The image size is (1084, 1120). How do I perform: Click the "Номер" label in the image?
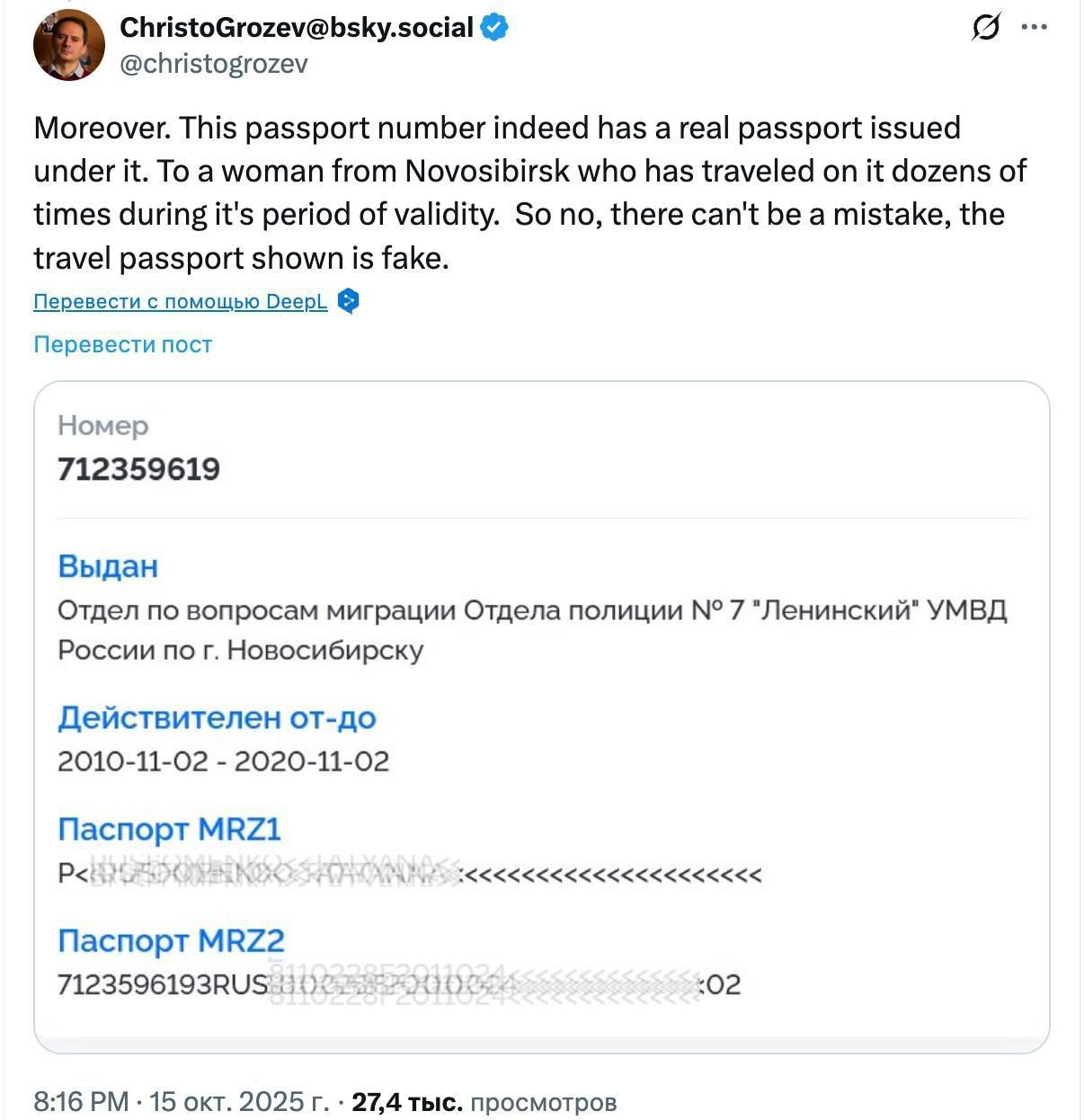point(102,425)
